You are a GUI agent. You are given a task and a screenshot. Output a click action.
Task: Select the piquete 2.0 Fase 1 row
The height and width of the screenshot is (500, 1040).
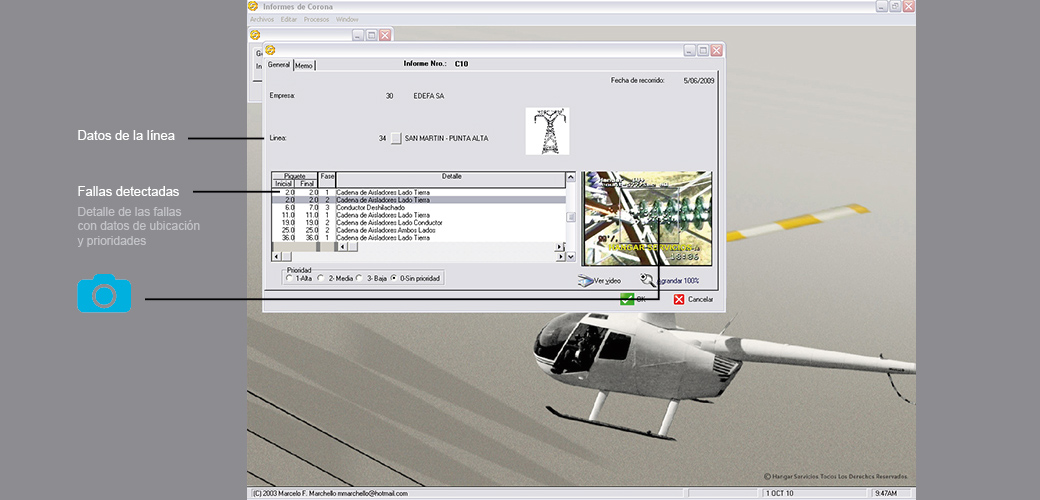[x=418, y=192]
